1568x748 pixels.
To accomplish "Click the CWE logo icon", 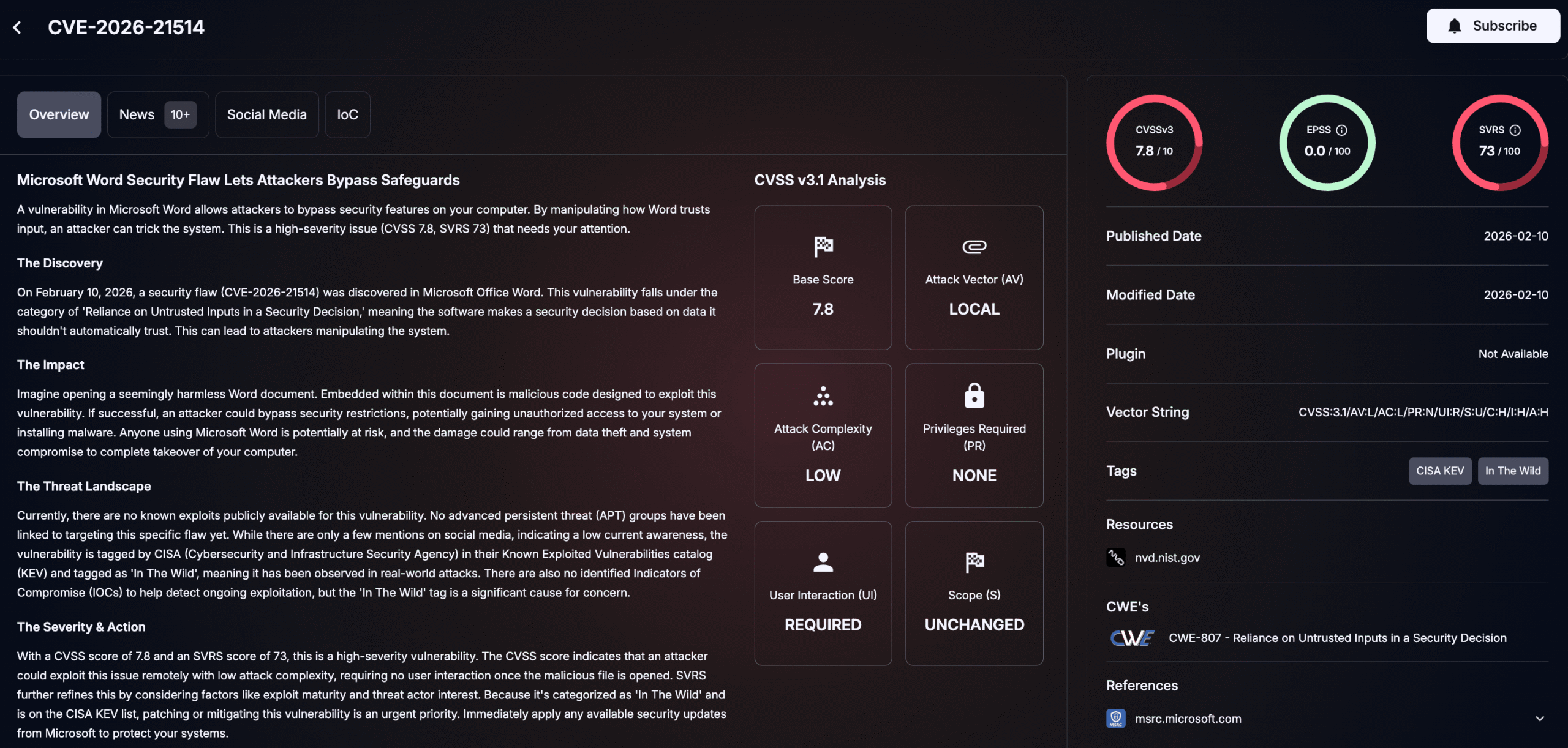I will pos(1132,638).
